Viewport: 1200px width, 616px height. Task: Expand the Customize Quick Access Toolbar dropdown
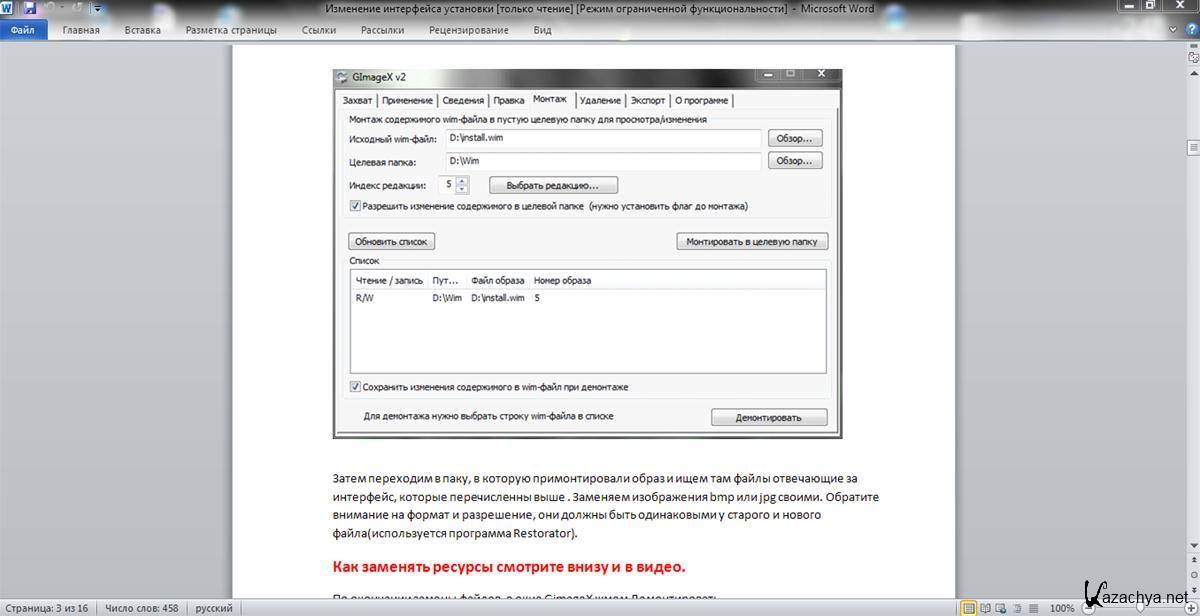(98, 9)
